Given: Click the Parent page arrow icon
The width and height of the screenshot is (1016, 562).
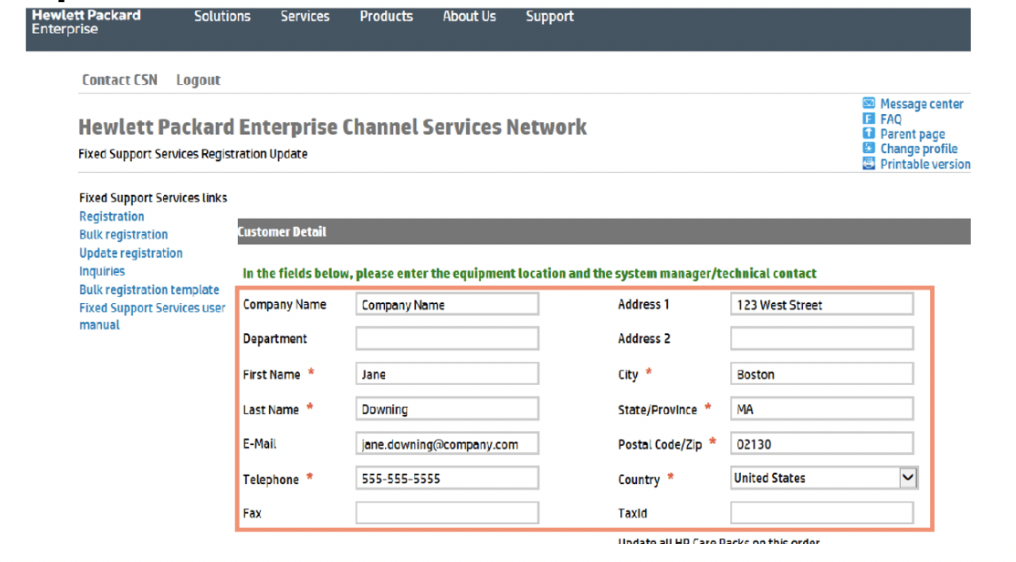Looking at the screenshot, I should [x=868, y=134].
